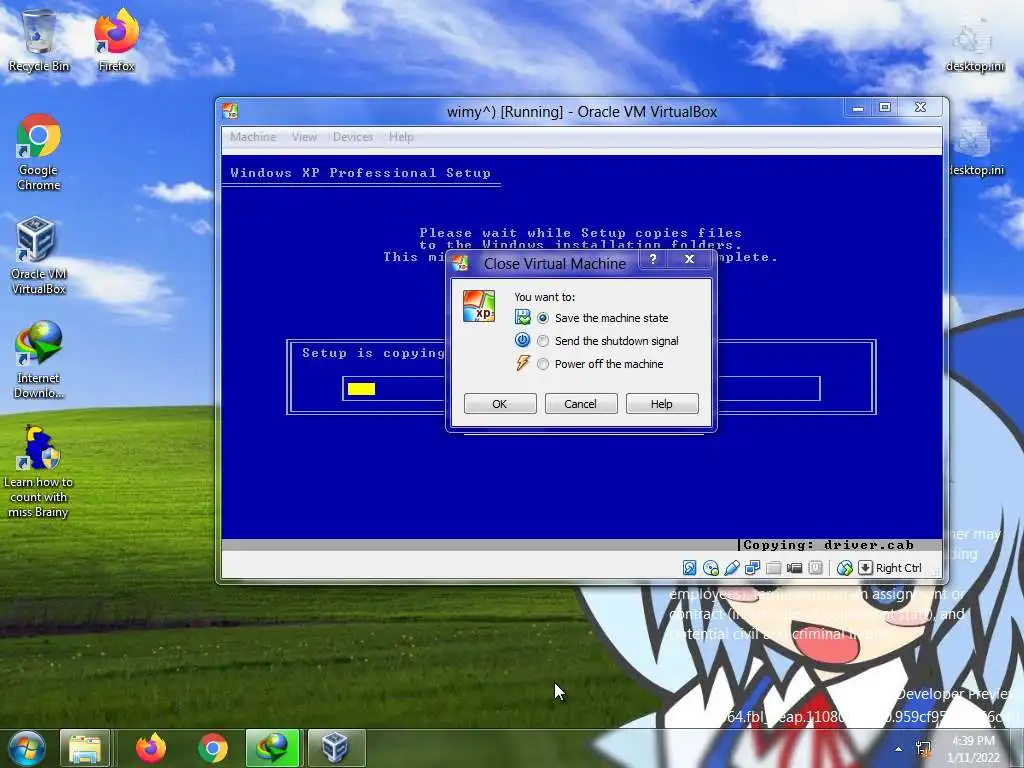Click the yellow setup progress bar
The image size is (1024, 768).
click(361, 389)
